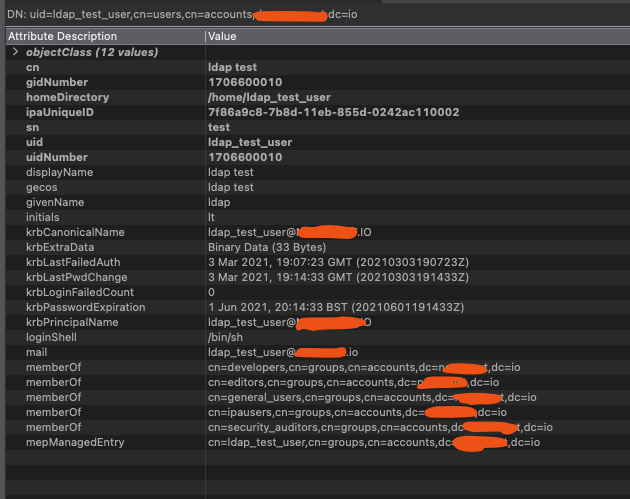Select the memberOf label for cn=developers row
The image size is (630, 499).
[x=53, y=367]
